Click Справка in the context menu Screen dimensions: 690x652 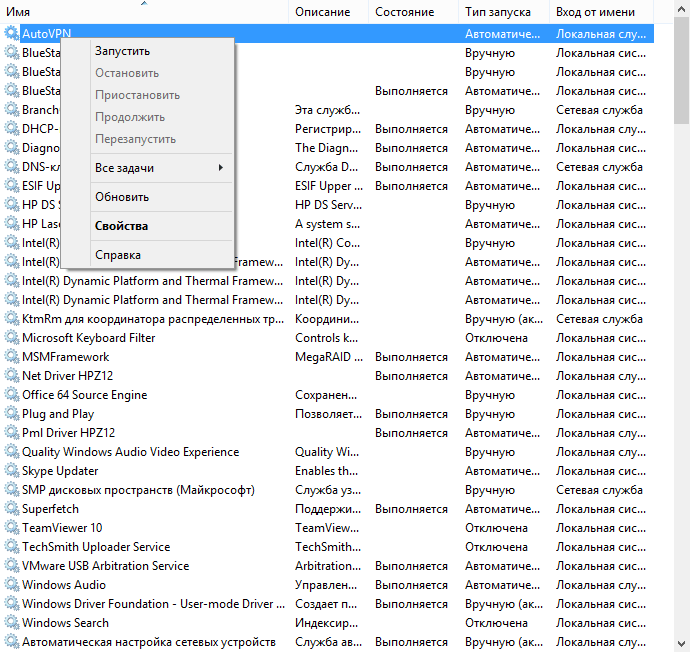pyautogui.click(x=147, y=255)
